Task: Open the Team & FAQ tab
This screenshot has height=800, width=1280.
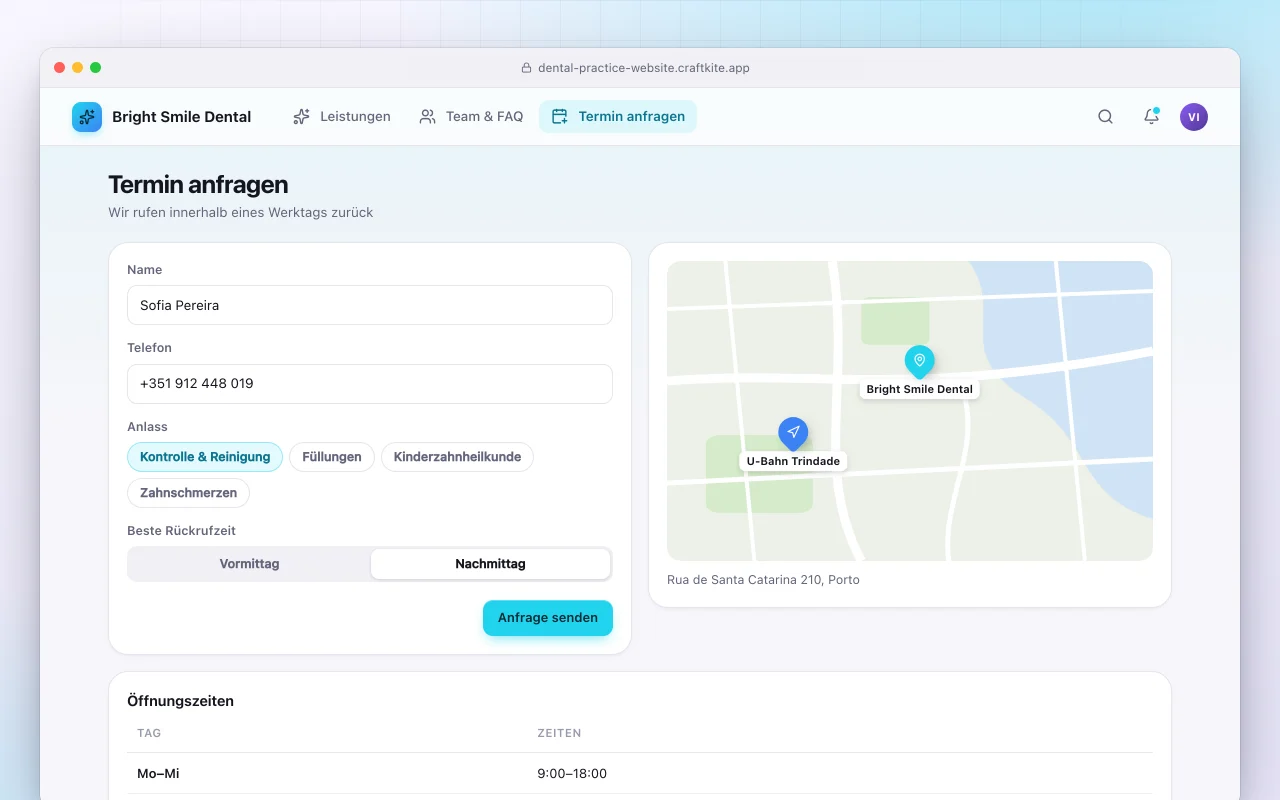Action: tap(471, 117)
